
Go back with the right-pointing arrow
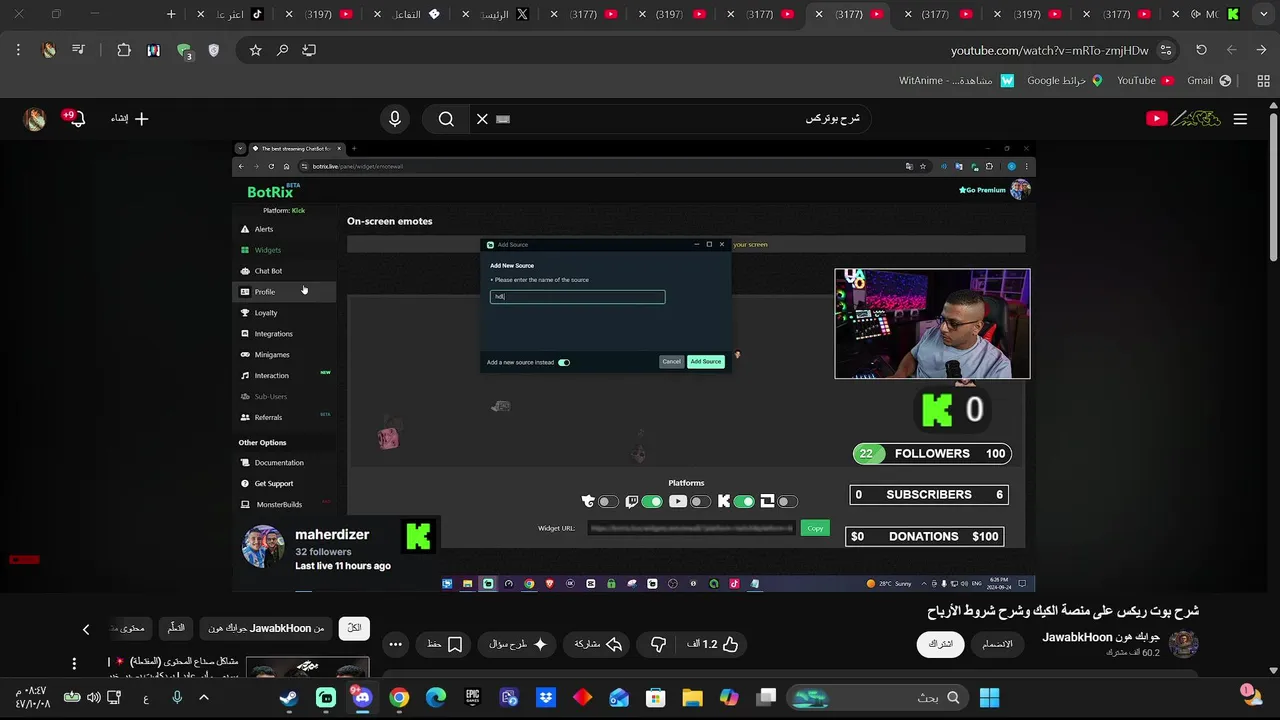click(1261, 50)
